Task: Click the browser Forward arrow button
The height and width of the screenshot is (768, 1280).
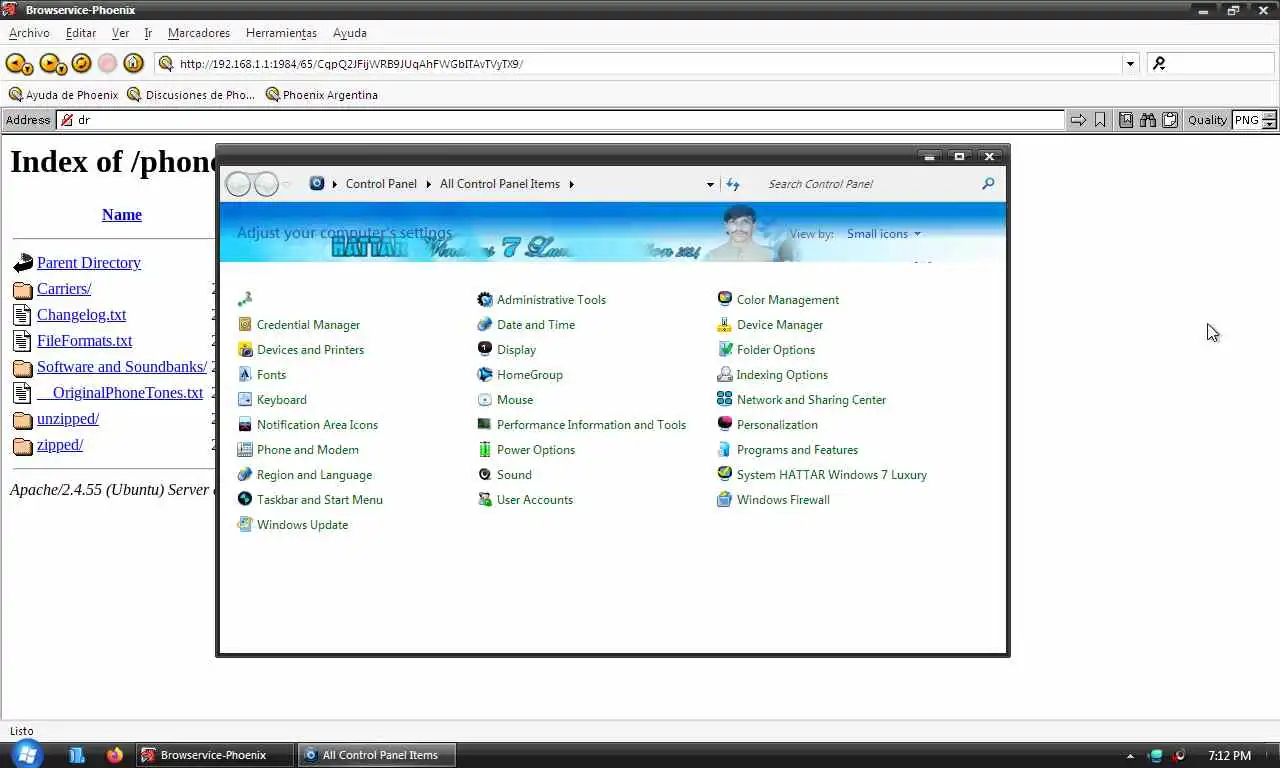Action: pos(52,64)
